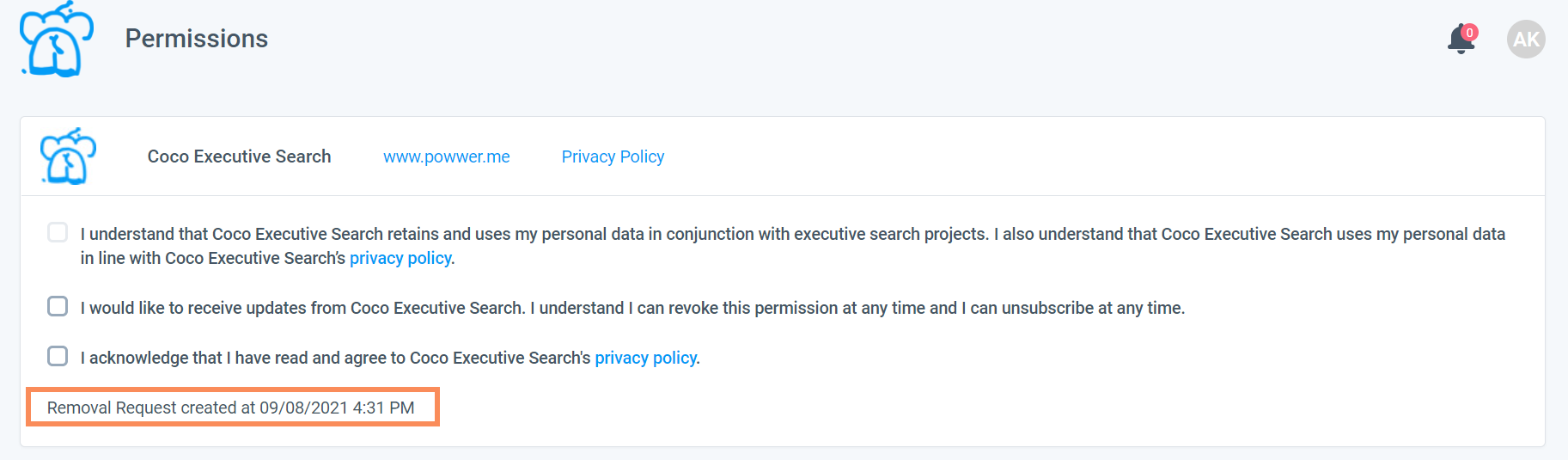The image size is (1568, 460).
Task: Follow the privacy policy link in the acknowledgement statement
Action: [x=645, y=358]
